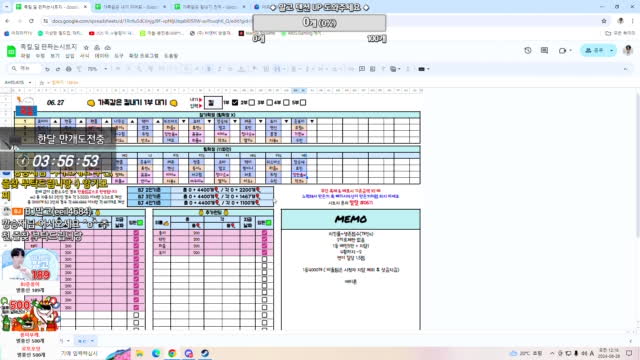
Task: Expand the share button dropdown arrow
Action: 611,50
